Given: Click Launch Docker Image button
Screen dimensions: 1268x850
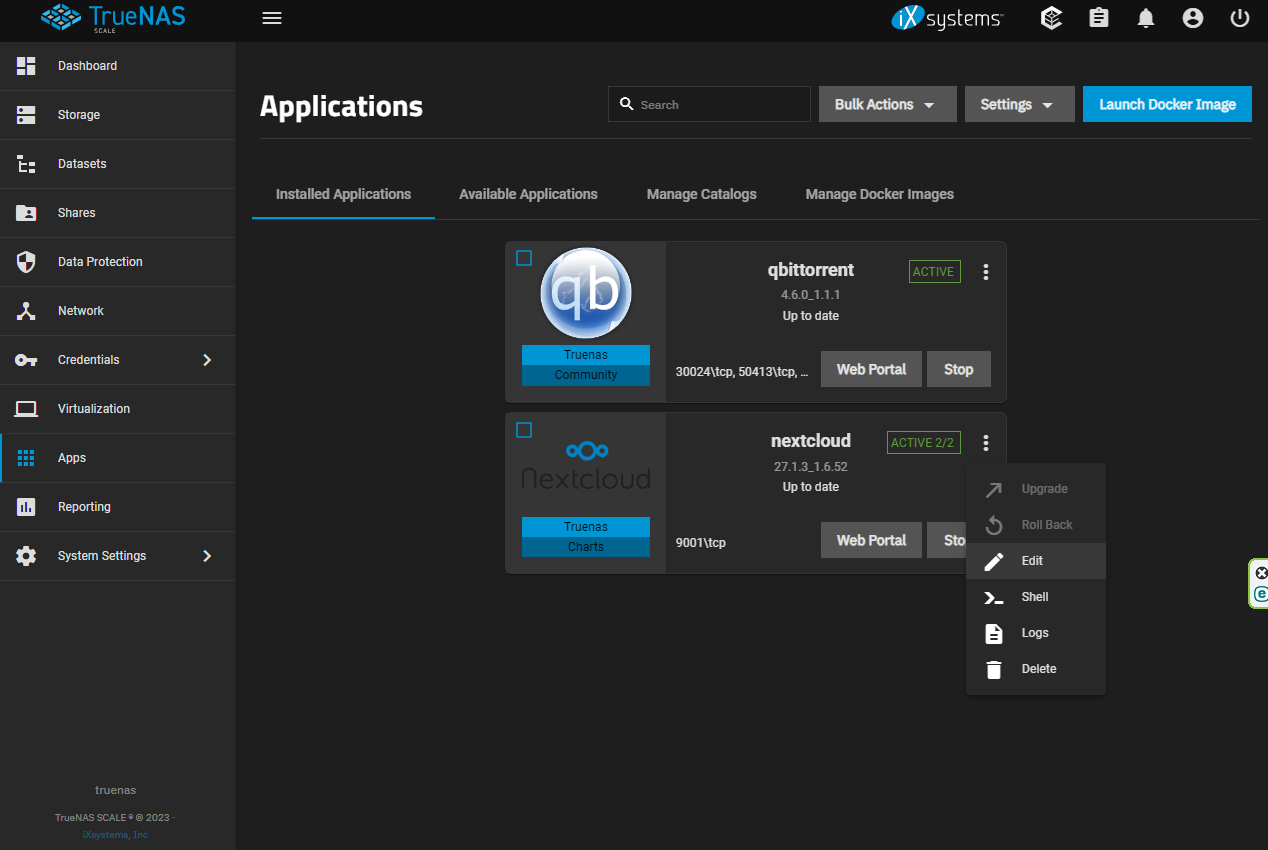Looking at the screenshot, I should point(1167,104).
